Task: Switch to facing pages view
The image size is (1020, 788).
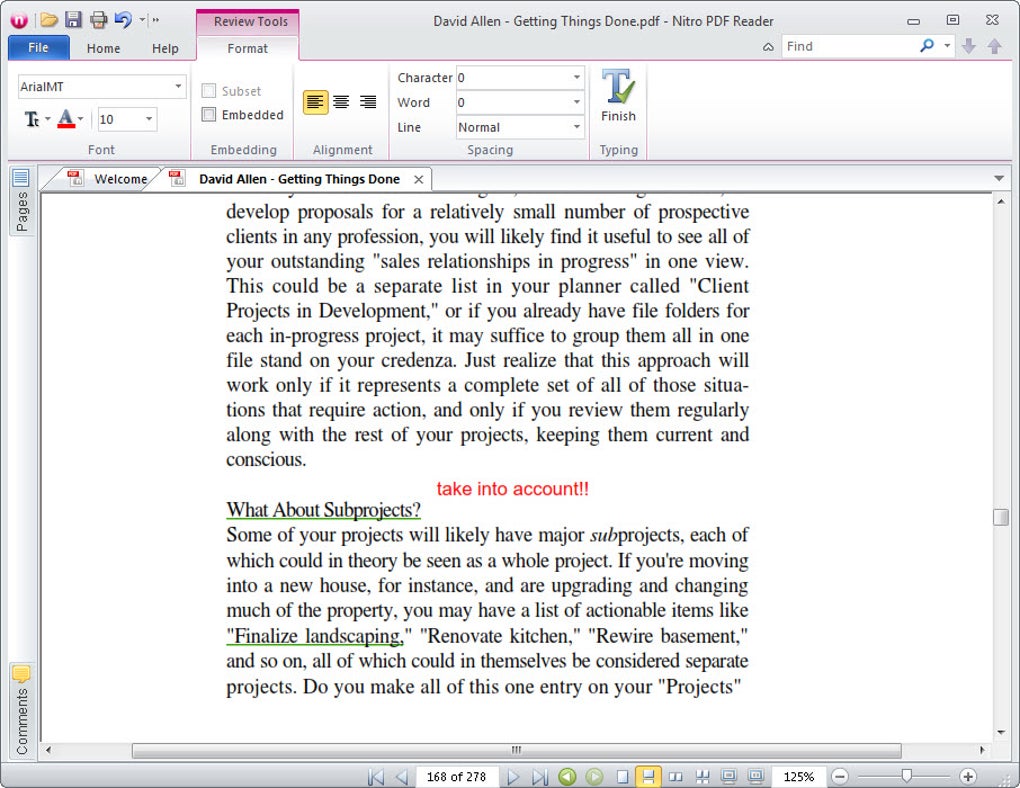Action: (x=676, y=777)
